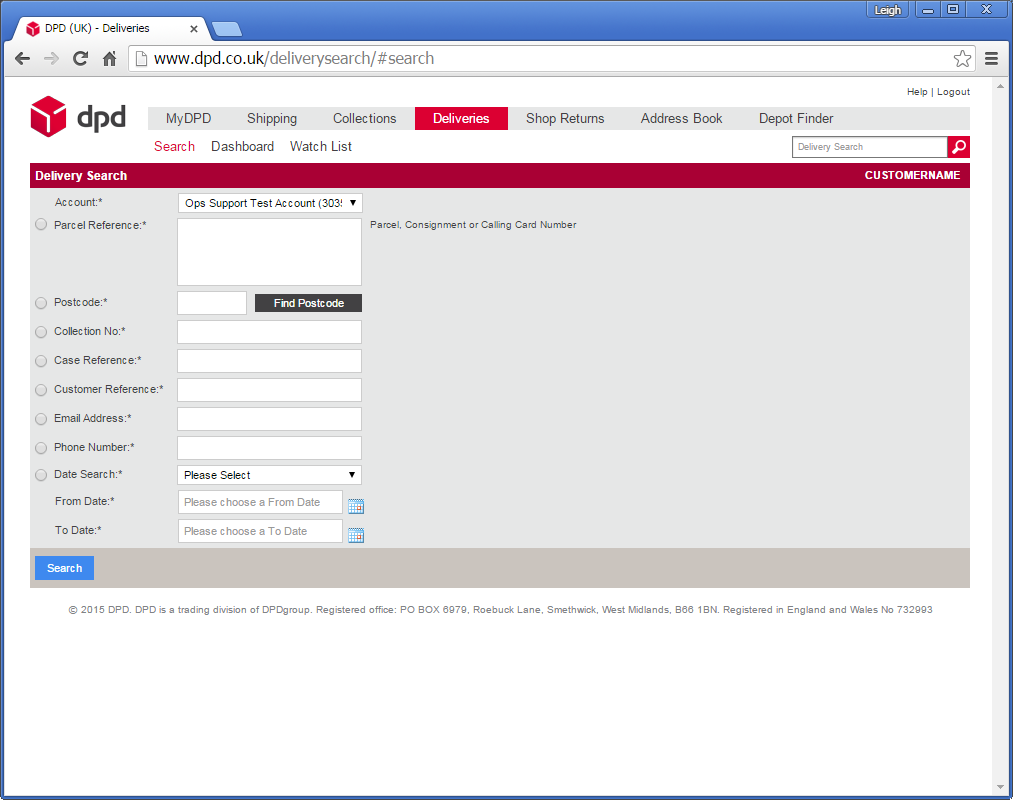Viewport: 1013px width, 800px height.
Task: Click the To Date input field
Action: (260, 531)
